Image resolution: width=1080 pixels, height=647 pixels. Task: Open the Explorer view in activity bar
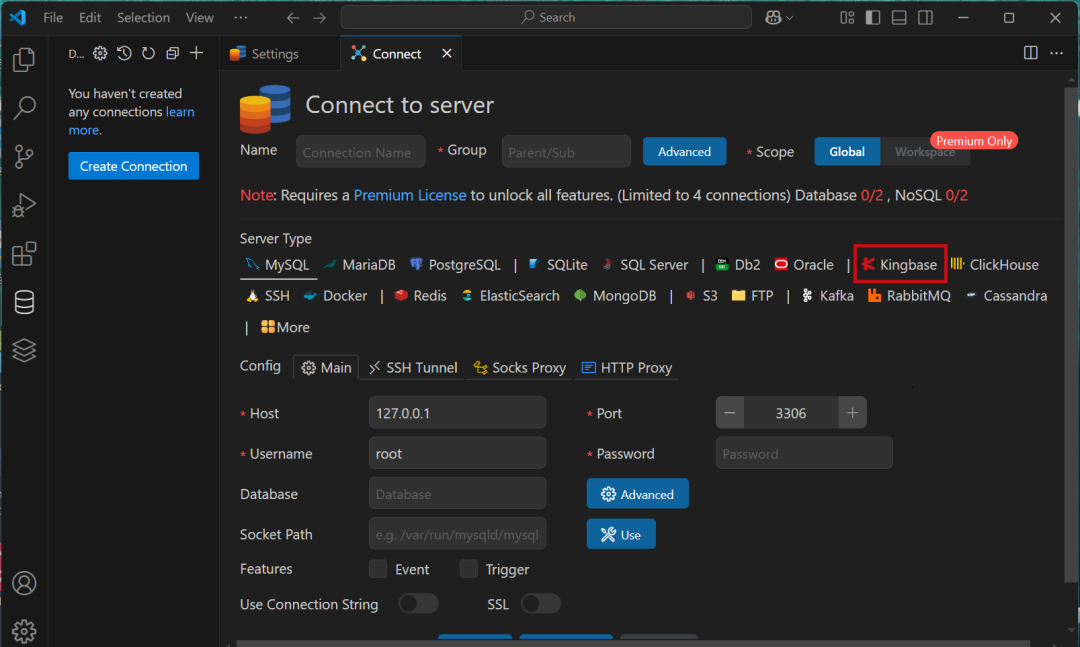click(x=24, y=60)
